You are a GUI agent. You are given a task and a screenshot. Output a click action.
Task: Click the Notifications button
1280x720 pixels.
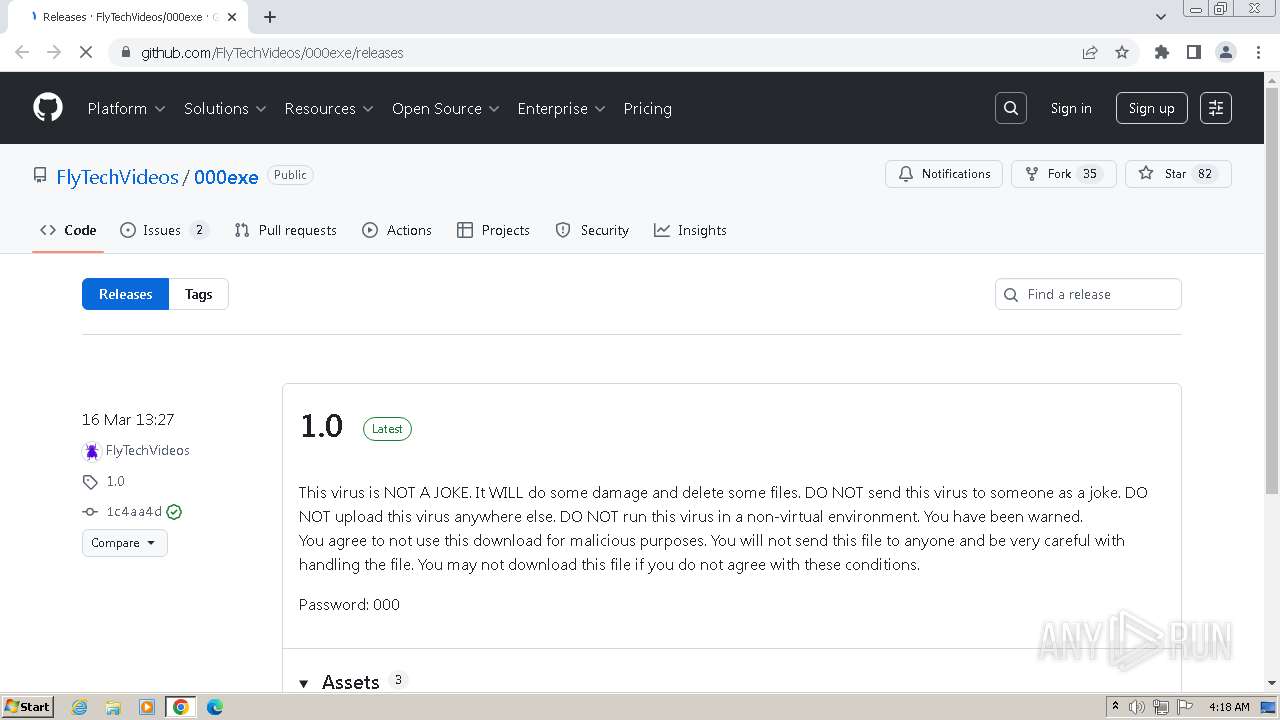[x=944, y=174]
